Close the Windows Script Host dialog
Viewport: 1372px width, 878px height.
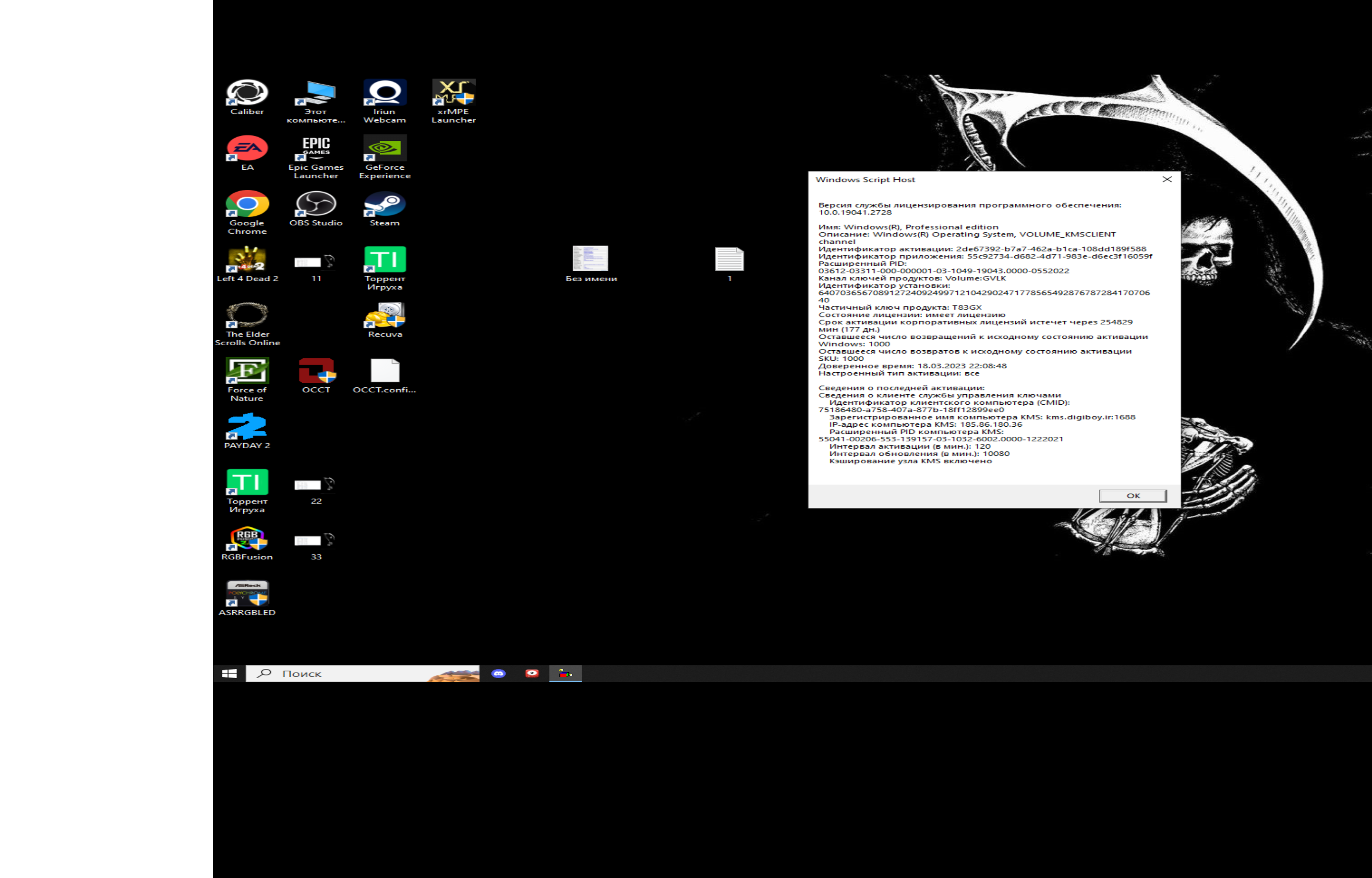(x=1167, y=180)
